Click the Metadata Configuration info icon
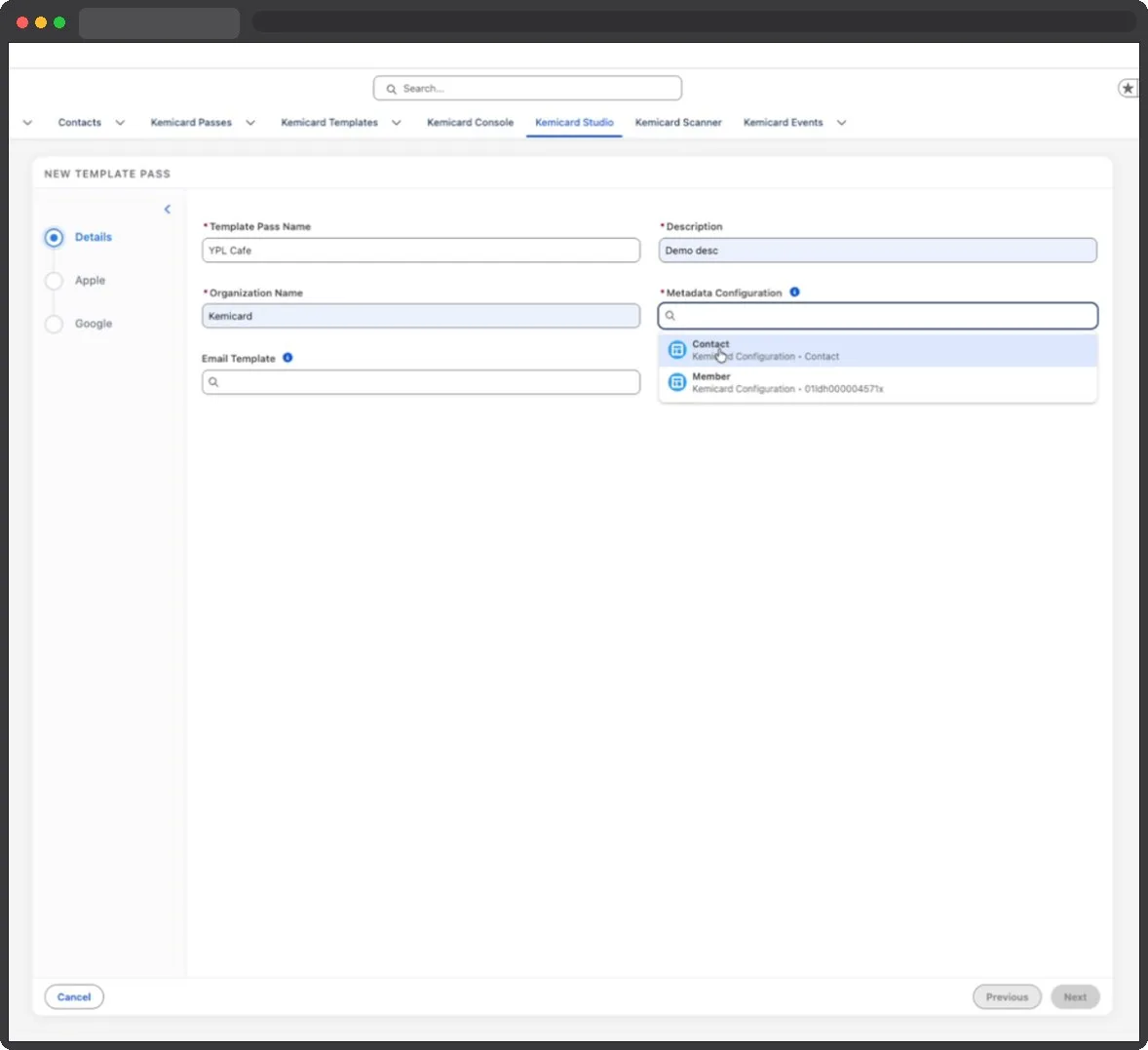The height and width of the screenshot is (1050, 1148). 794,292
